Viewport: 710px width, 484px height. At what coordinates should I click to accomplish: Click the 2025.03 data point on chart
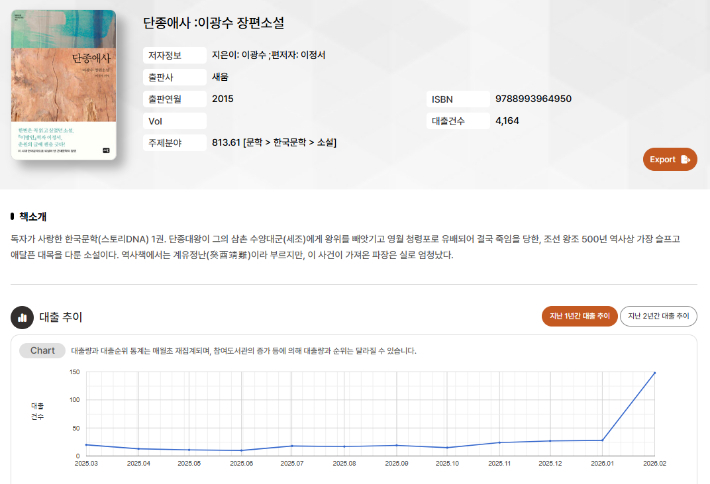pyautogui.click(x=86, y=445)
